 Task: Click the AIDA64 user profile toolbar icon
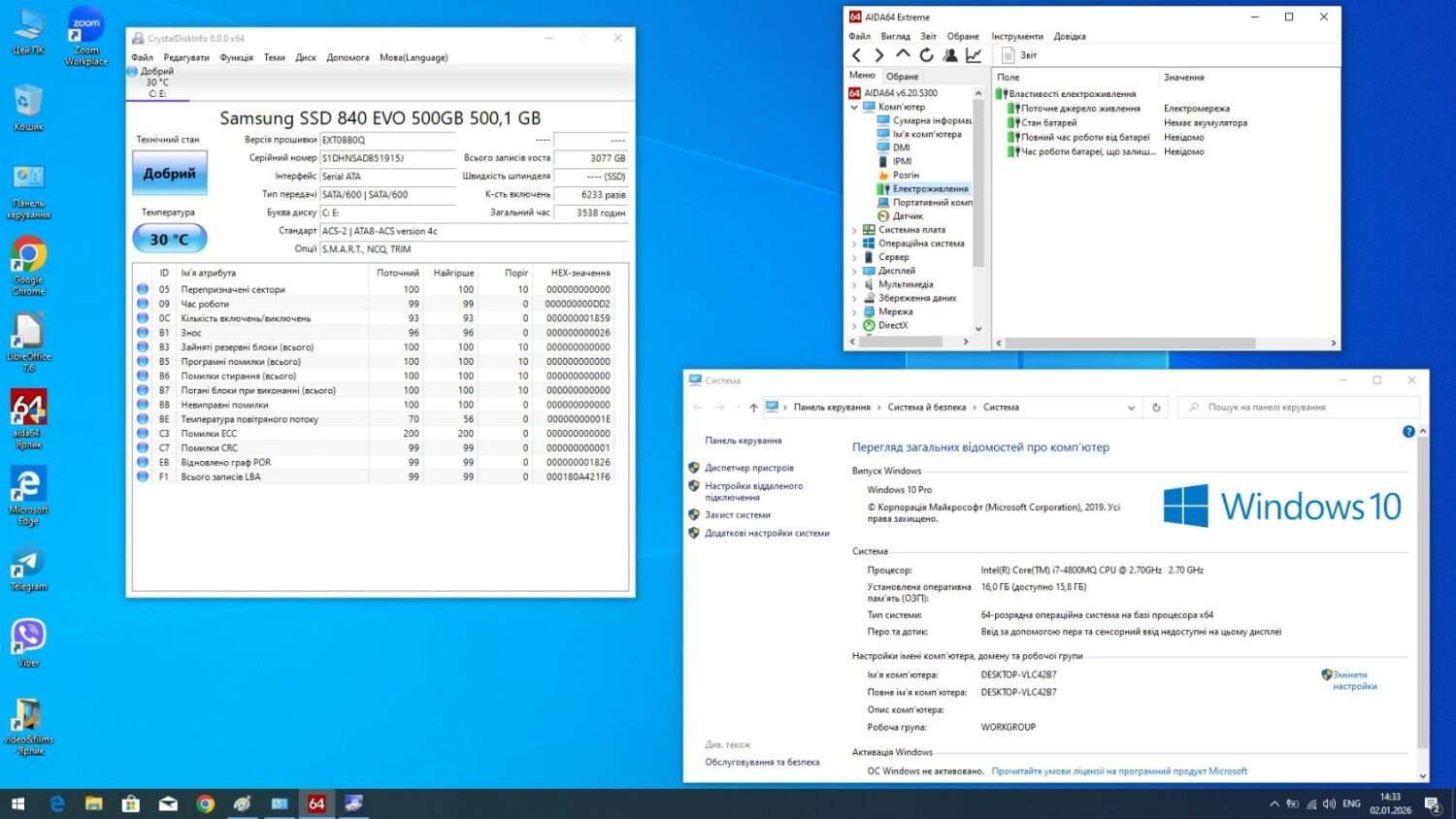950,55
